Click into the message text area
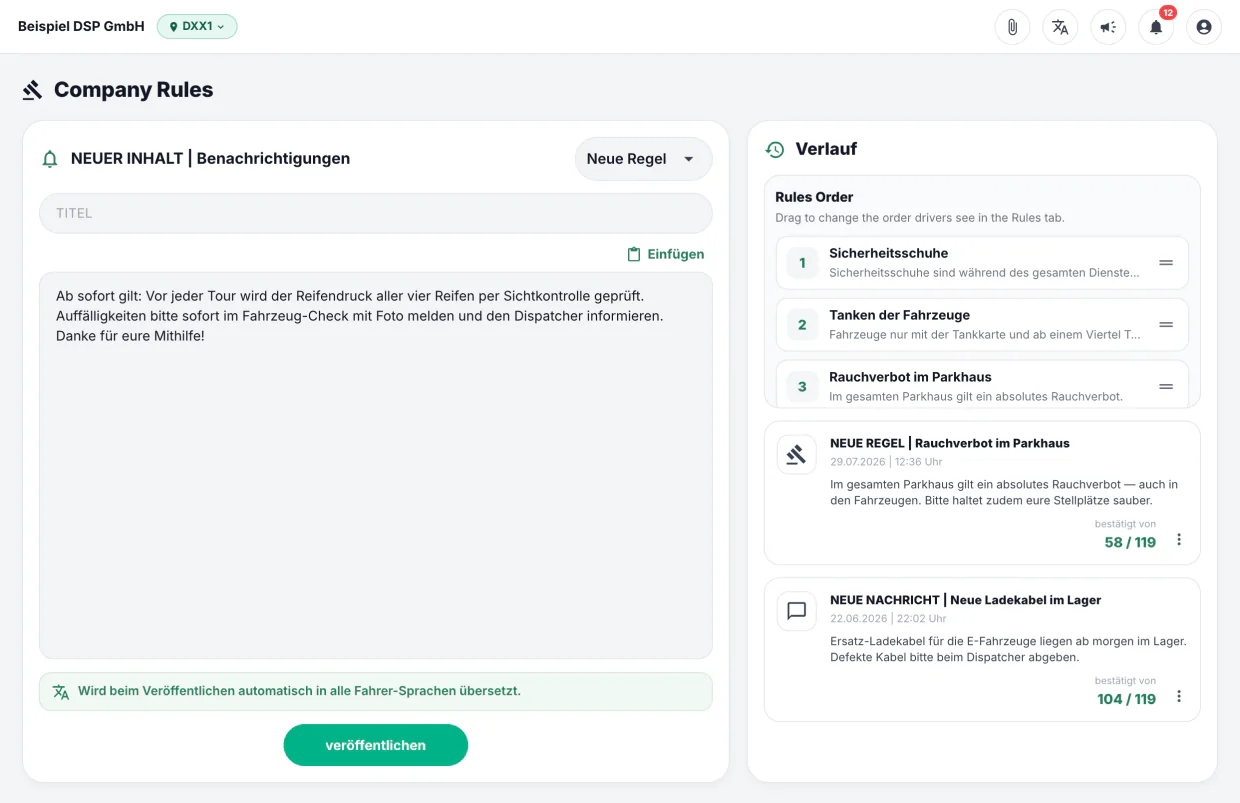 click(376, 465)
